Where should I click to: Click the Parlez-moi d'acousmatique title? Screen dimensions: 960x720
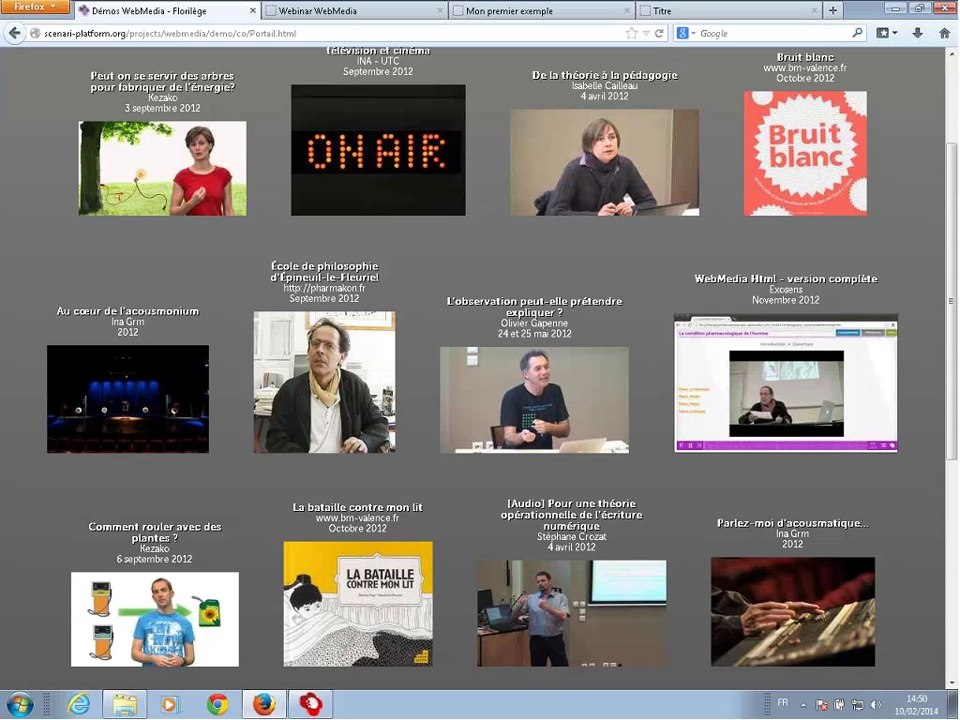793,523
